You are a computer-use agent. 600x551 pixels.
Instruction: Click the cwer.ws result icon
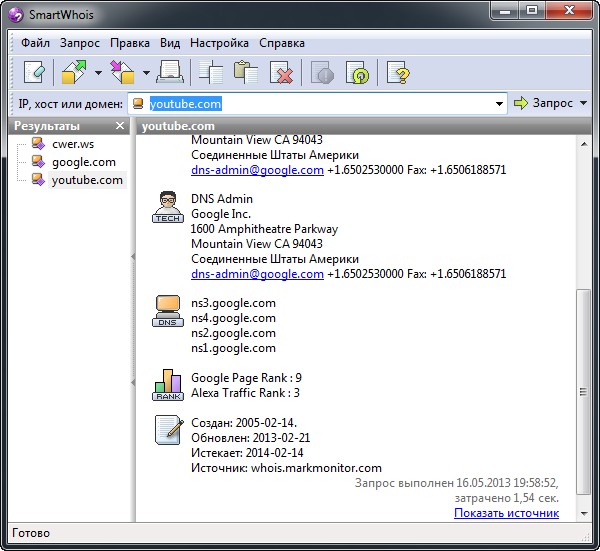(38, 143)
